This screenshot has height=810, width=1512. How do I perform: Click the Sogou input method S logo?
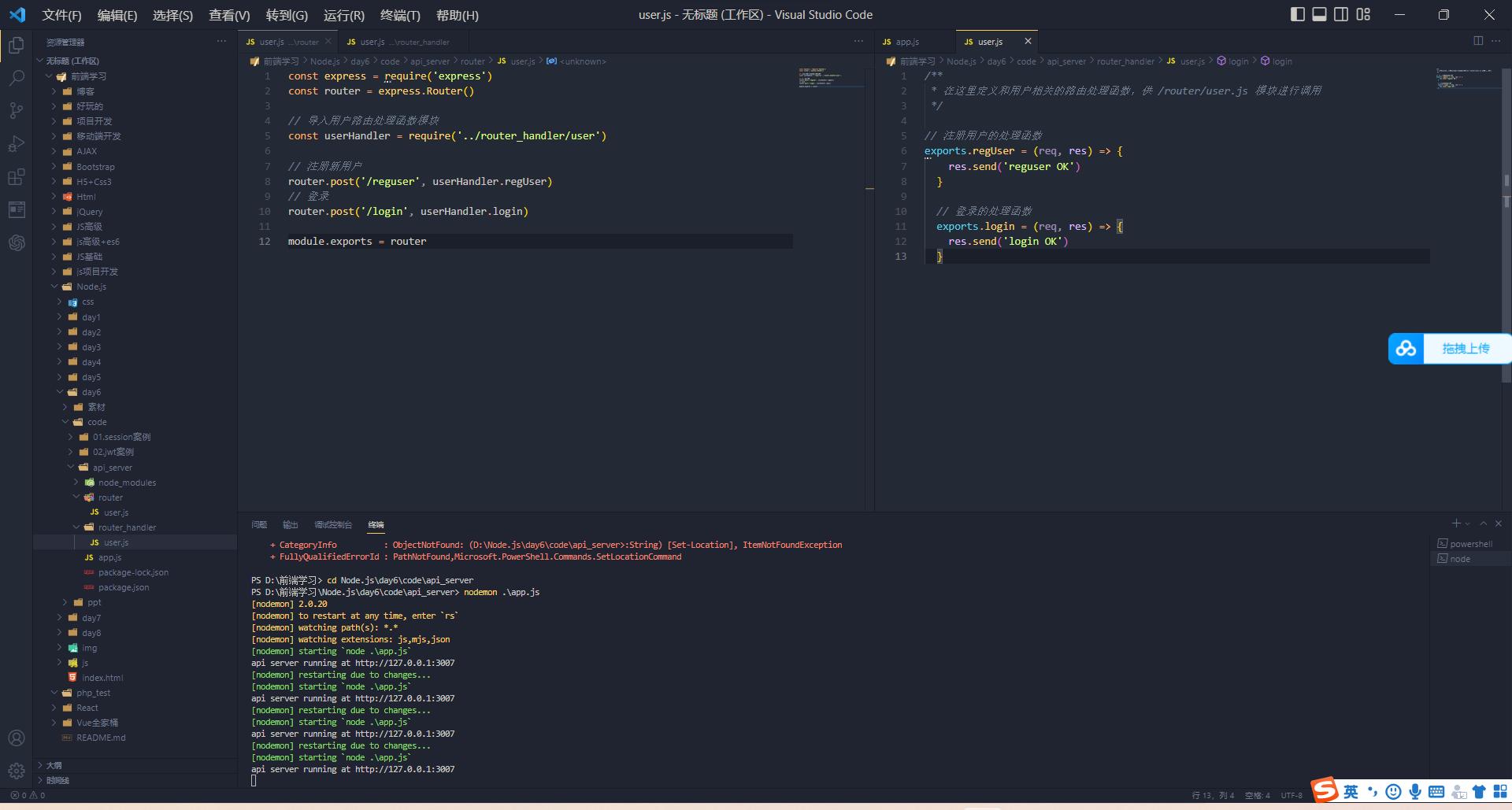point(1325,790)
